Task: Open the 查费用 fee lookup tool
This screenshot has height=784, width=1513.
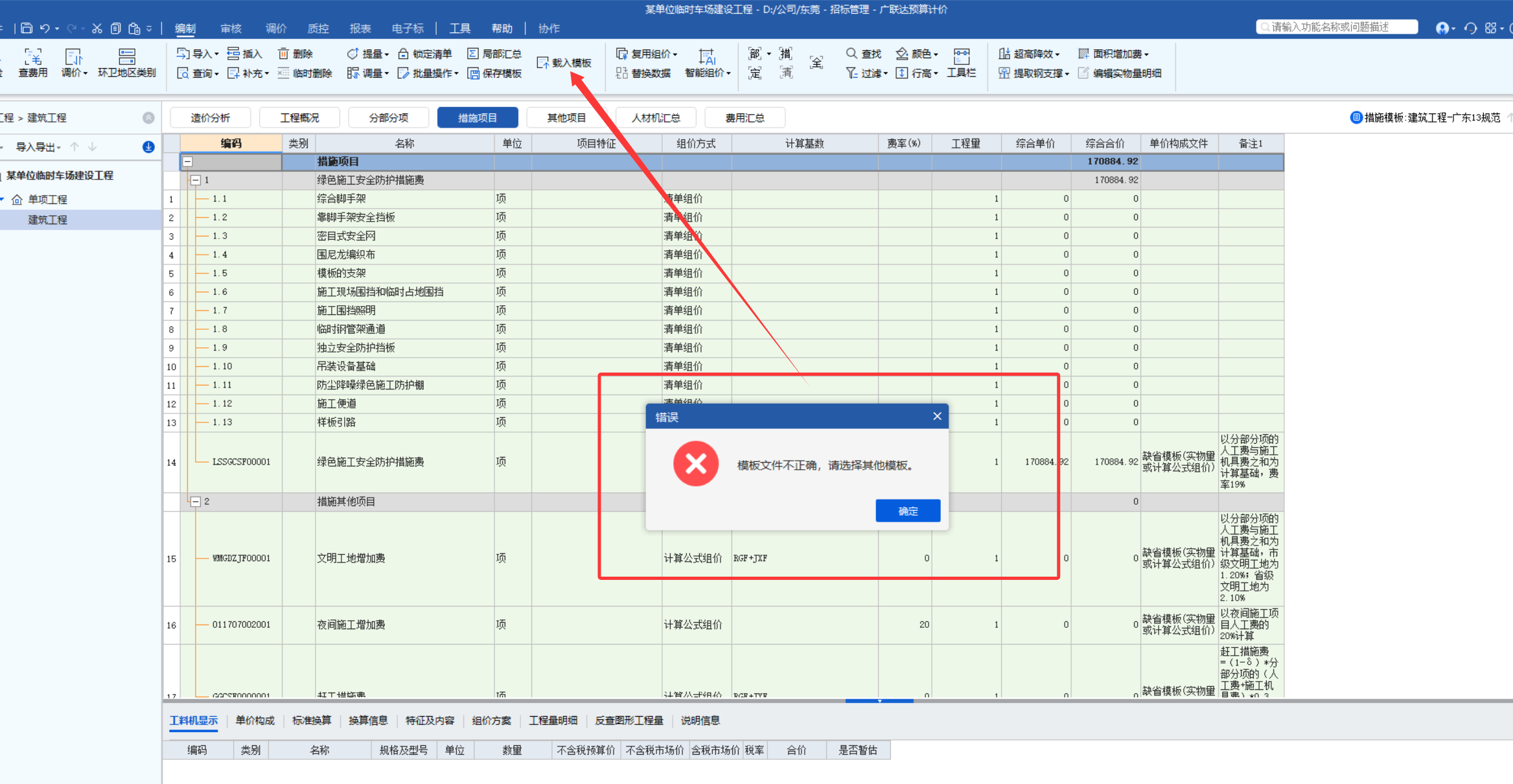Action: click(32, 62)
